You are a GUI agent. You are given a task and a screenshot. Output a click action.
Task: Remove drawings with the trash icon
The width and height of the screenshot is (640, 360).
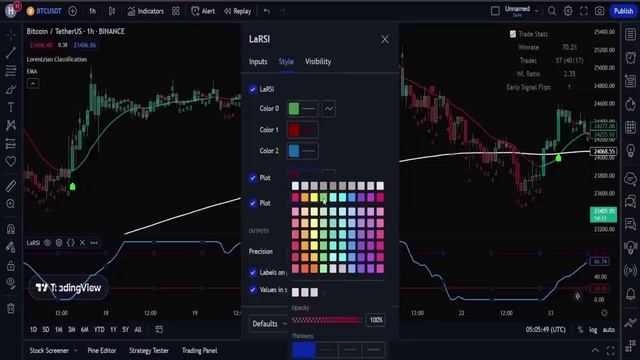11,308
